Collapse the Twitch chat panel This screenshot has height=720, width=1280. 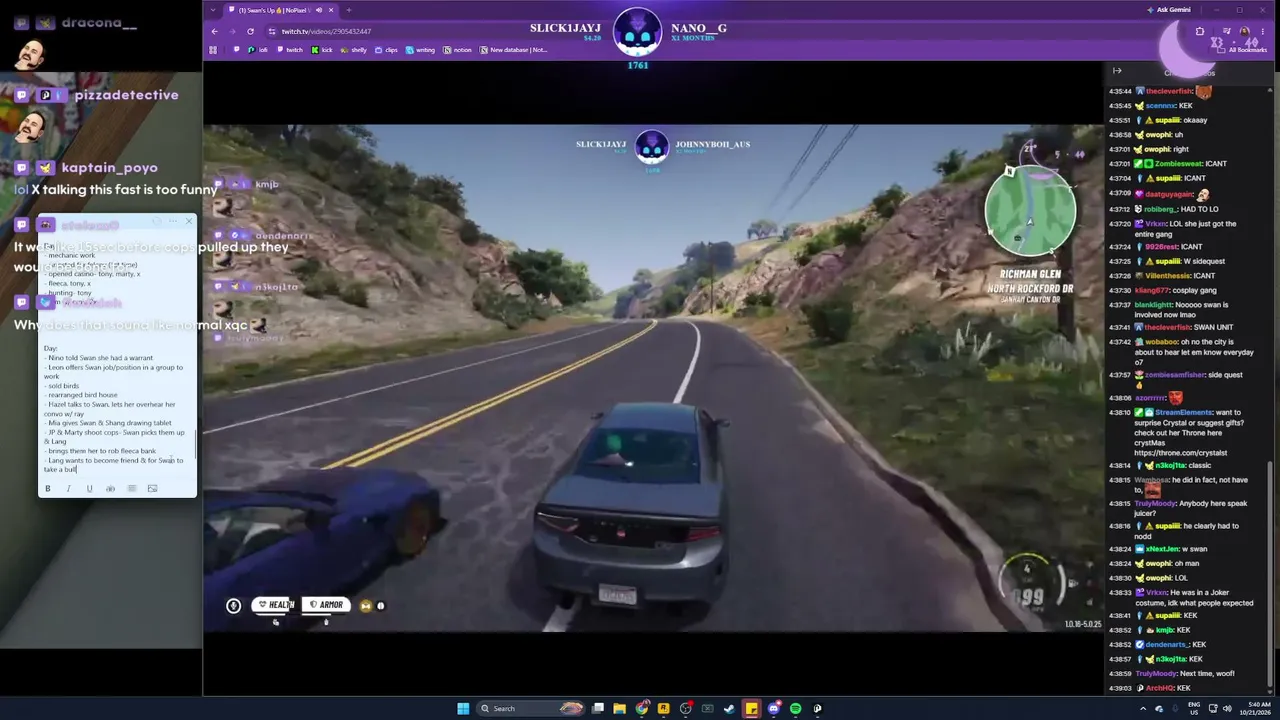click(1117, 71)
